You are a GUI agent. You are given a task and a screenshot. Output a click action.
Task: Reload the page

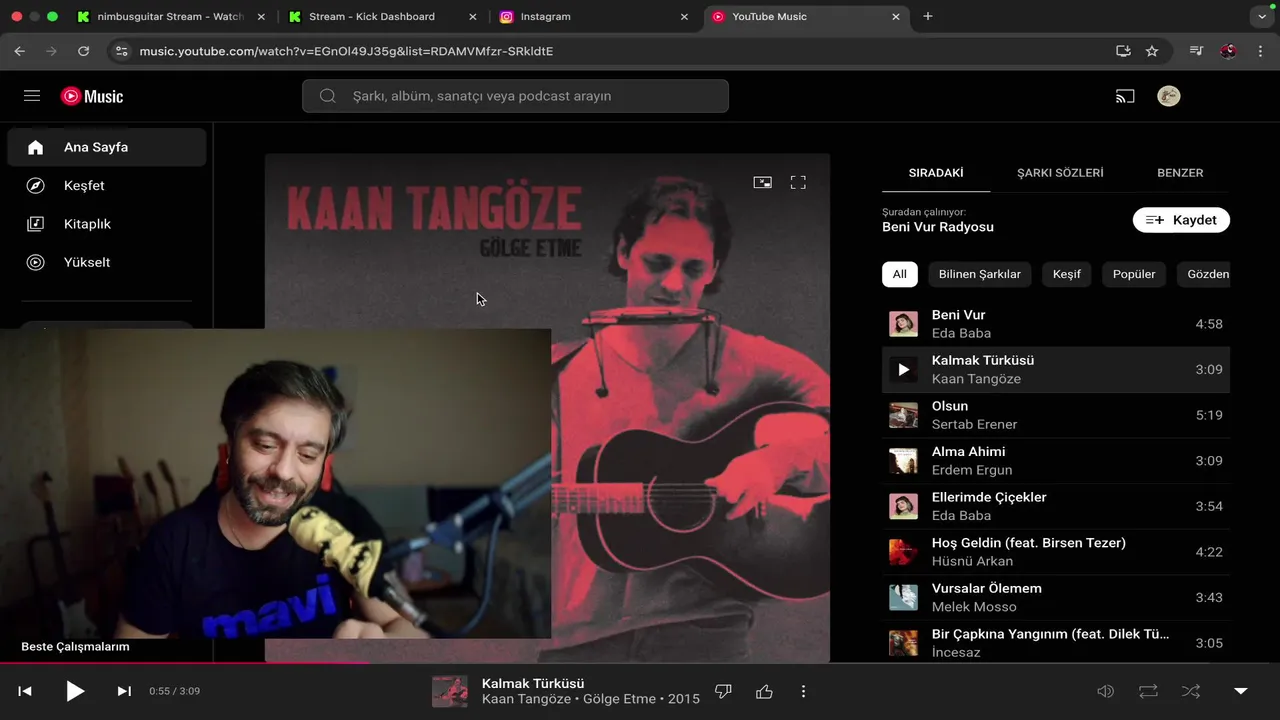tap(84, 51)
